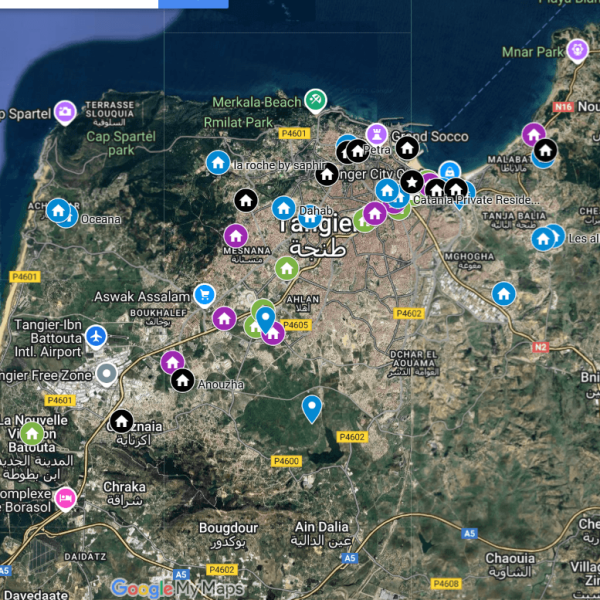
Task: Select the purple chess-piece marker near Grand Socco
Action: (x=376, y=133)
